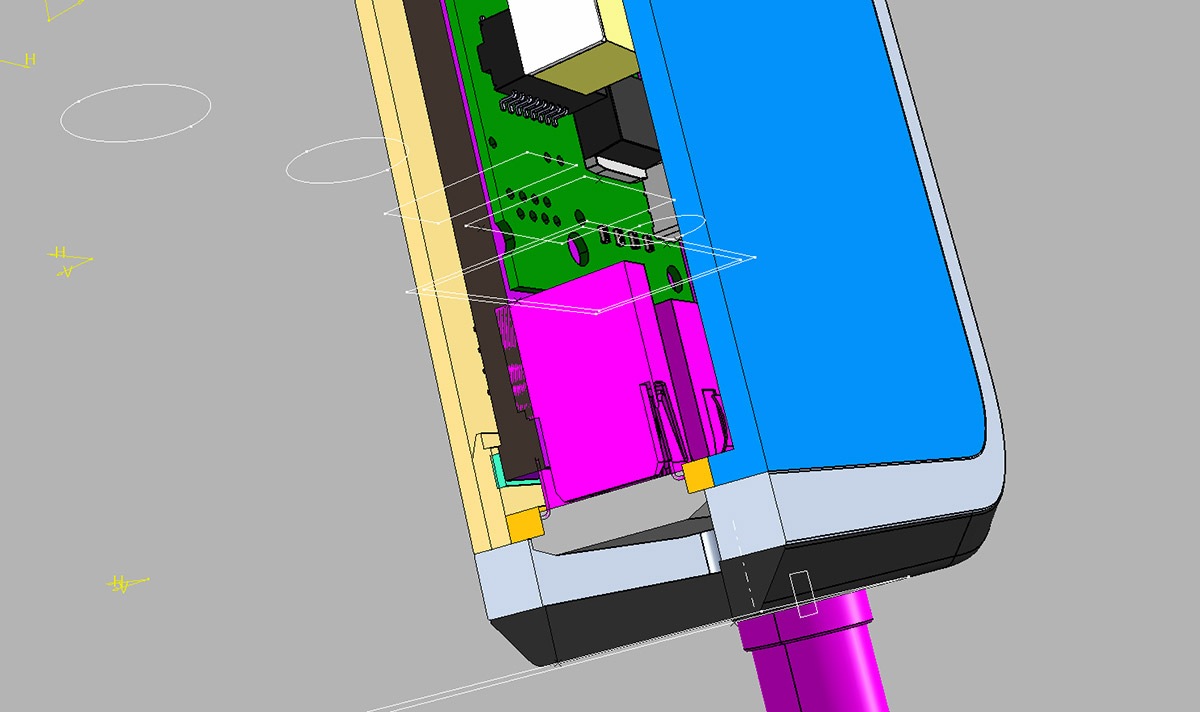The width and height of the screenshot is (1200, 712).
Task: Pick the small white rectangle sketch above the cable
Action: (803, 591)
